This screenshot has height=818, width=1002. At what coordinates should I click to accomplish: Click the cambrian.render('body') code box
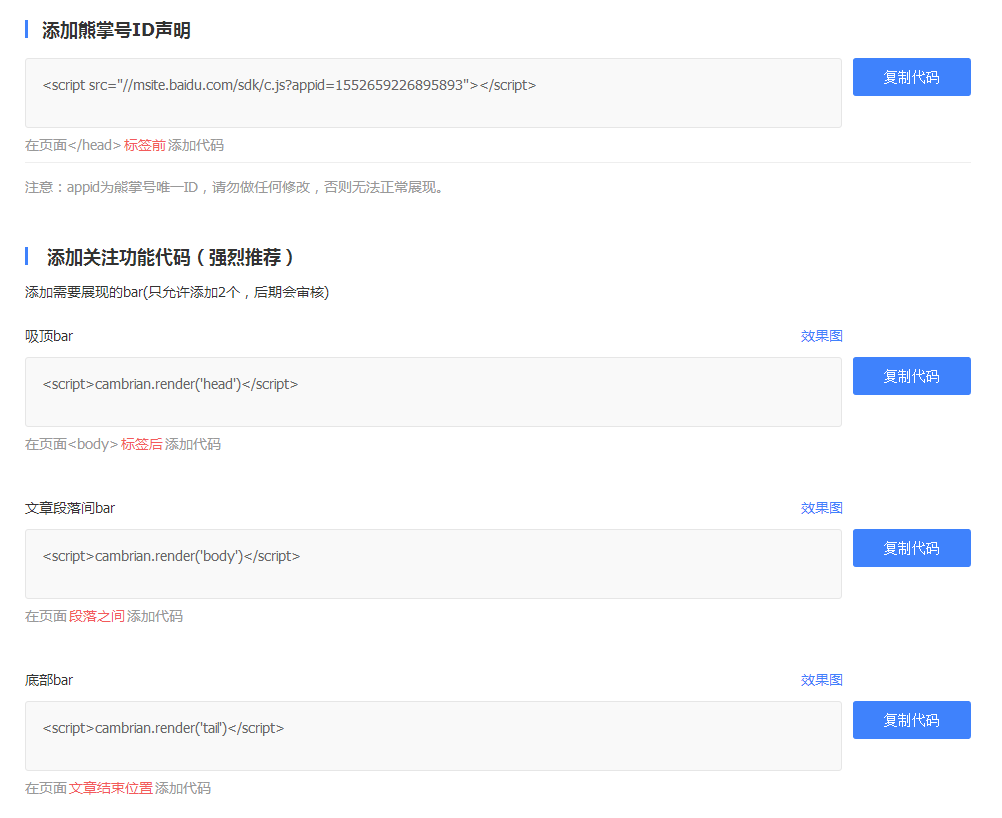pos(433,564)
